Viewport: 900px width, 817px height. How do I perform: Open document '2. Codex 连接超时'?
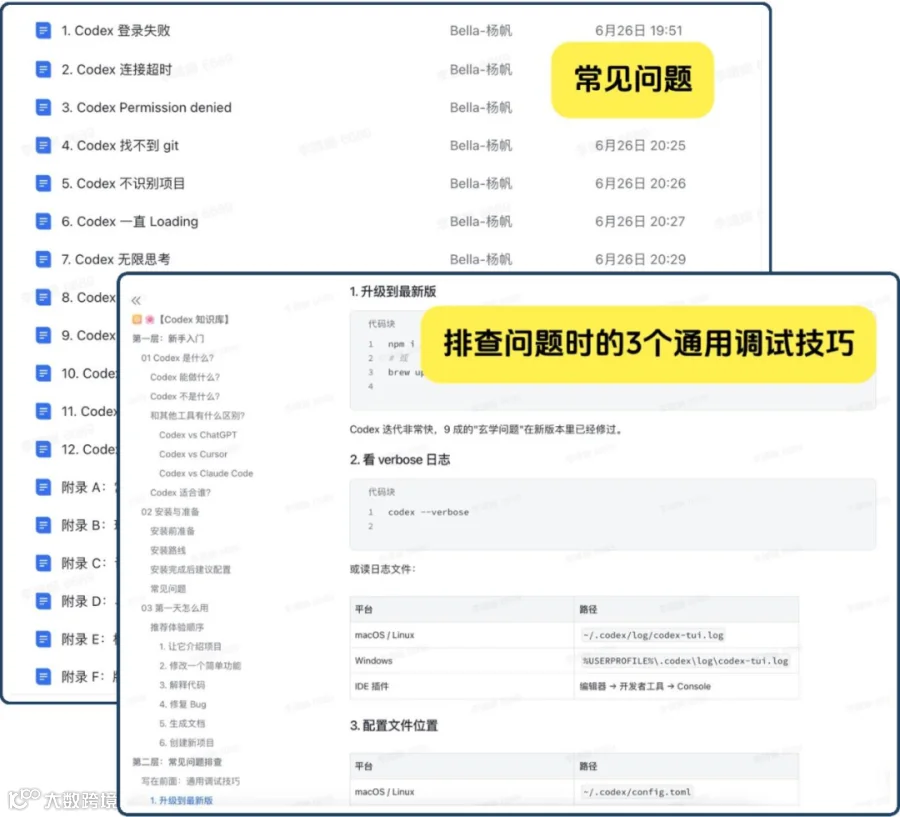tap(117, 69)
